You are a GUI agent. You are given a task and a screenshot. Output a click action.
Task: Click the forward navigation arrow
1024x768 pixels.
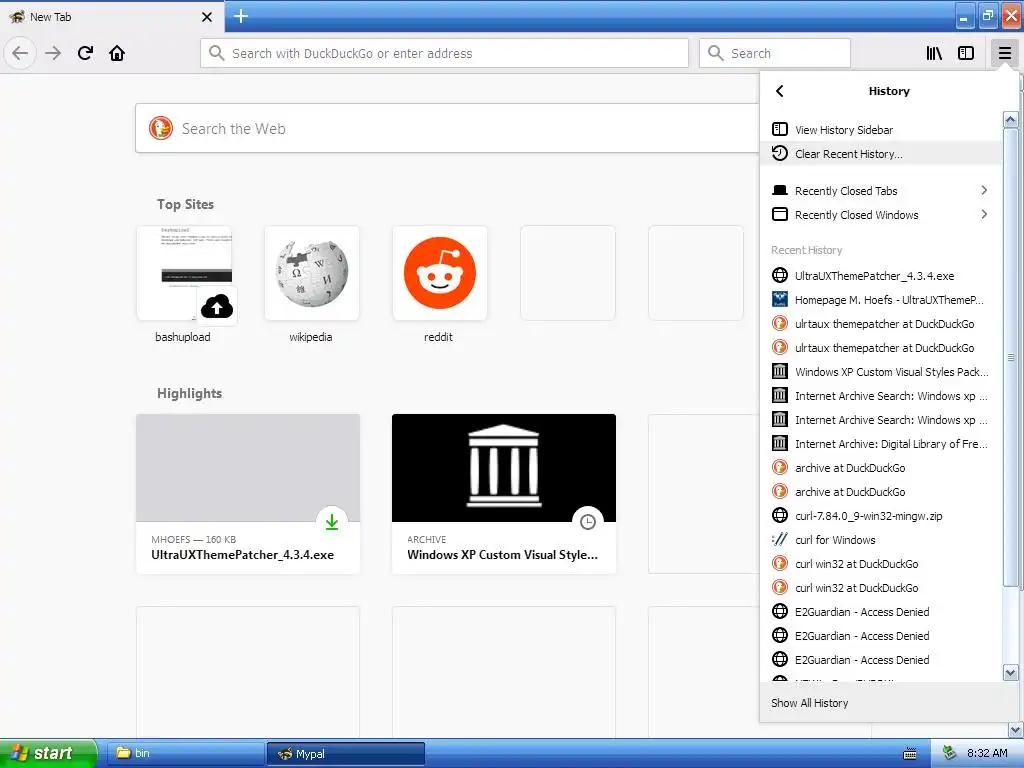point(53,53)
